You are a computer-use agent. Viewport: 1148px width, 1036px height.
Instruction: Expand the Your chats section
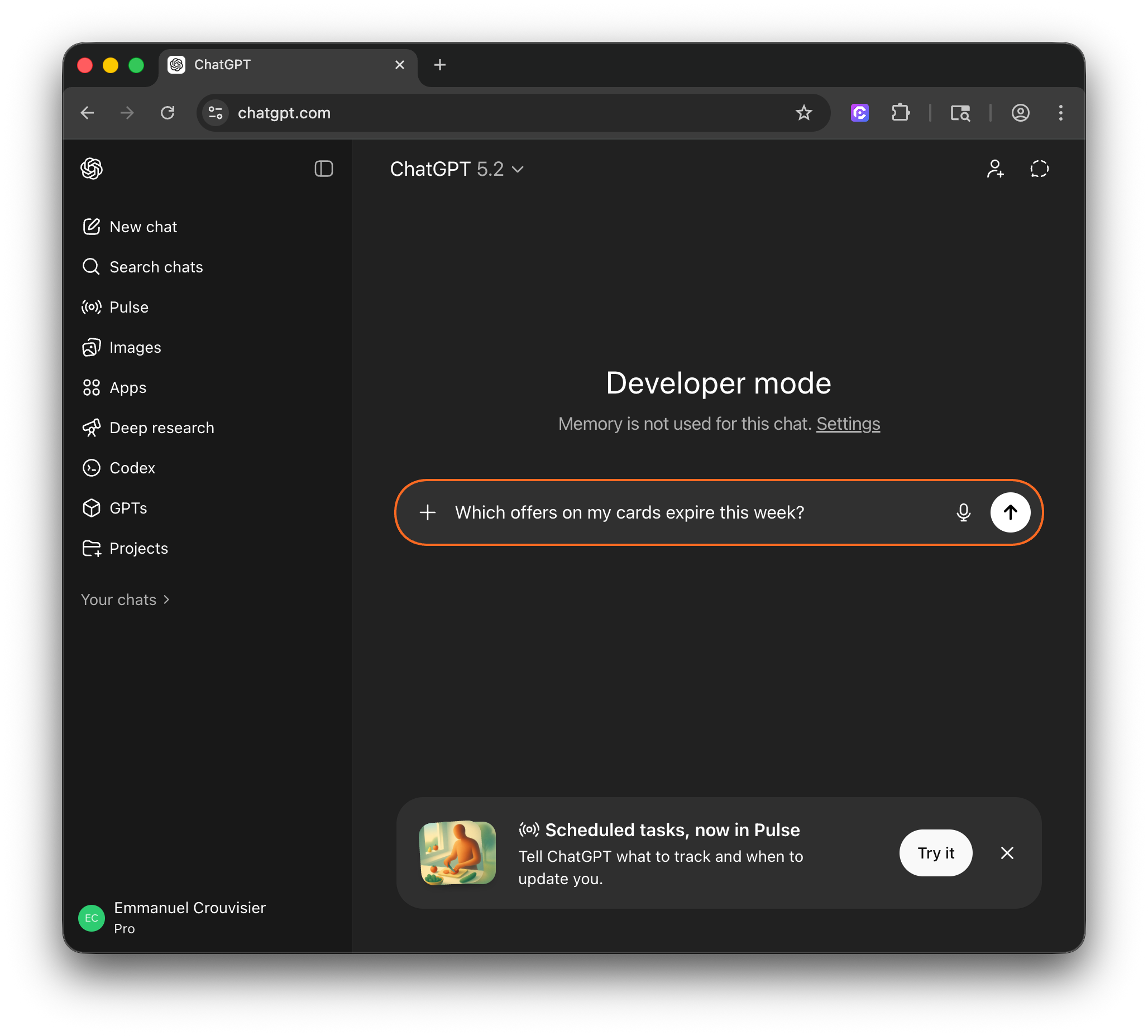tap(125, 599)
